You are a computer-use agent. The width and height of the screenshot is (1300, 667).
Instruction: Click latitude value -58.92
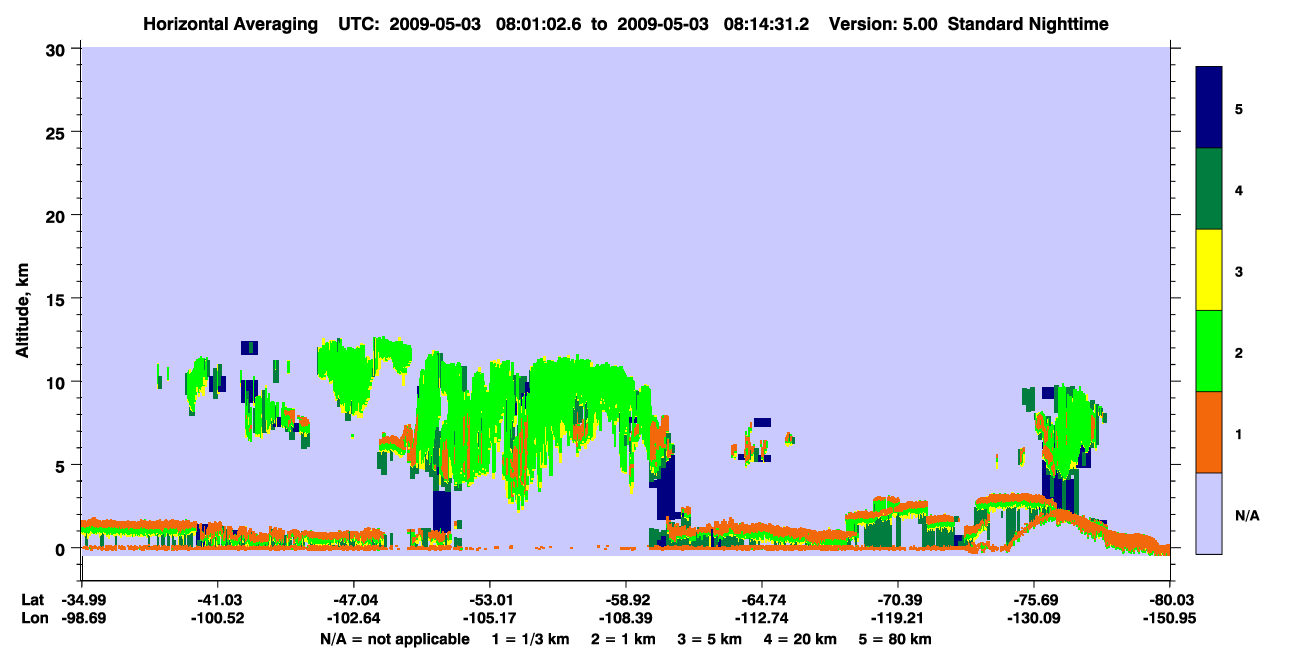pyautogui.click(x=625, y=600)
